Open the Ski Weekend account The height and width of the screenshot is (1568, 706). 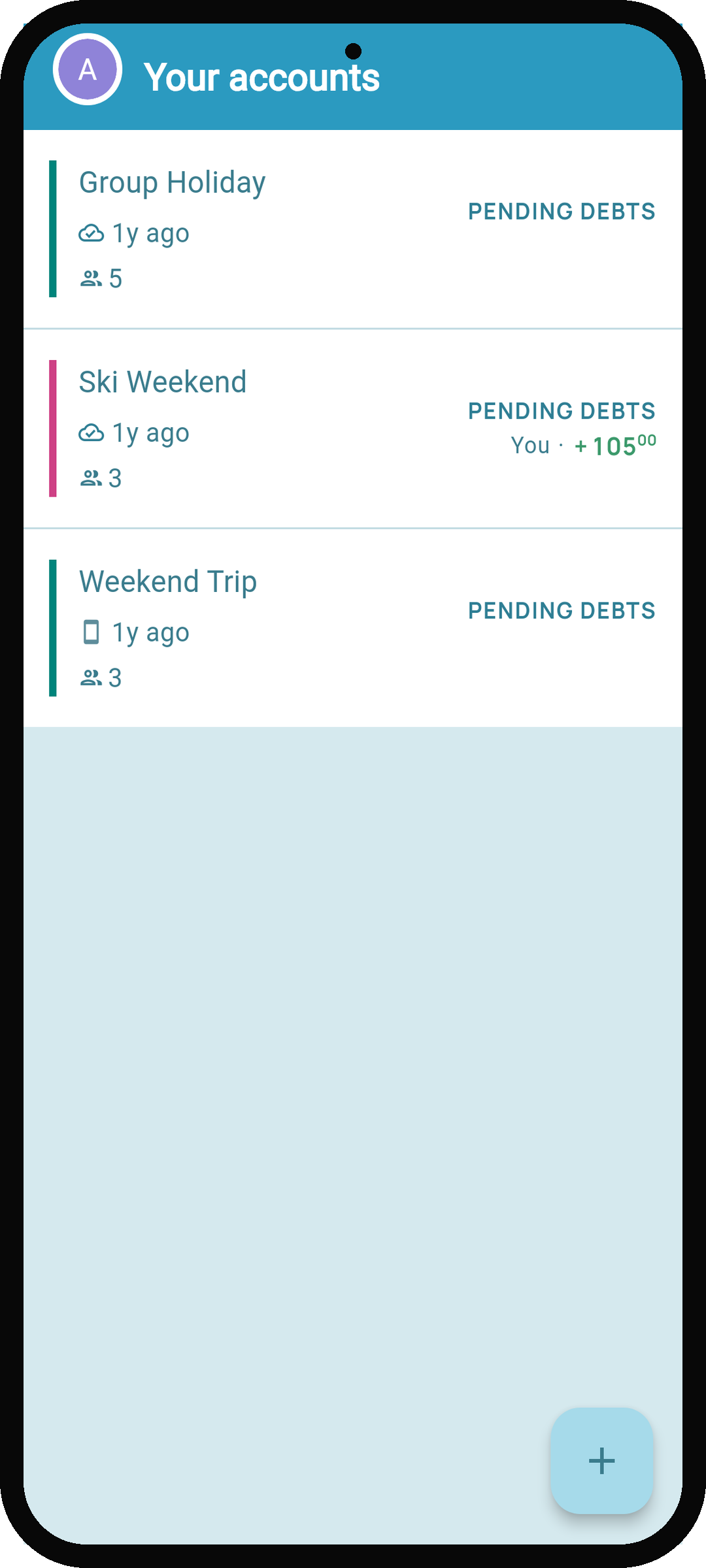point(353,429)
